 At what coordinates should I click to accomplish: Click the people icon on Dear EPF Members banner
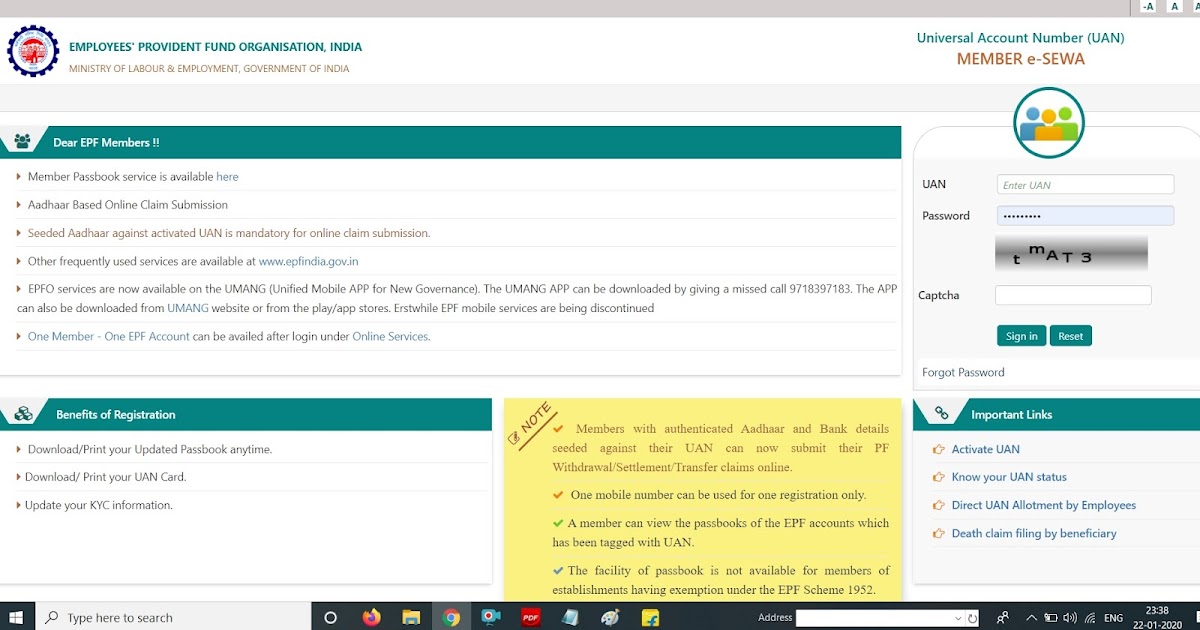[x=22, y=141]
